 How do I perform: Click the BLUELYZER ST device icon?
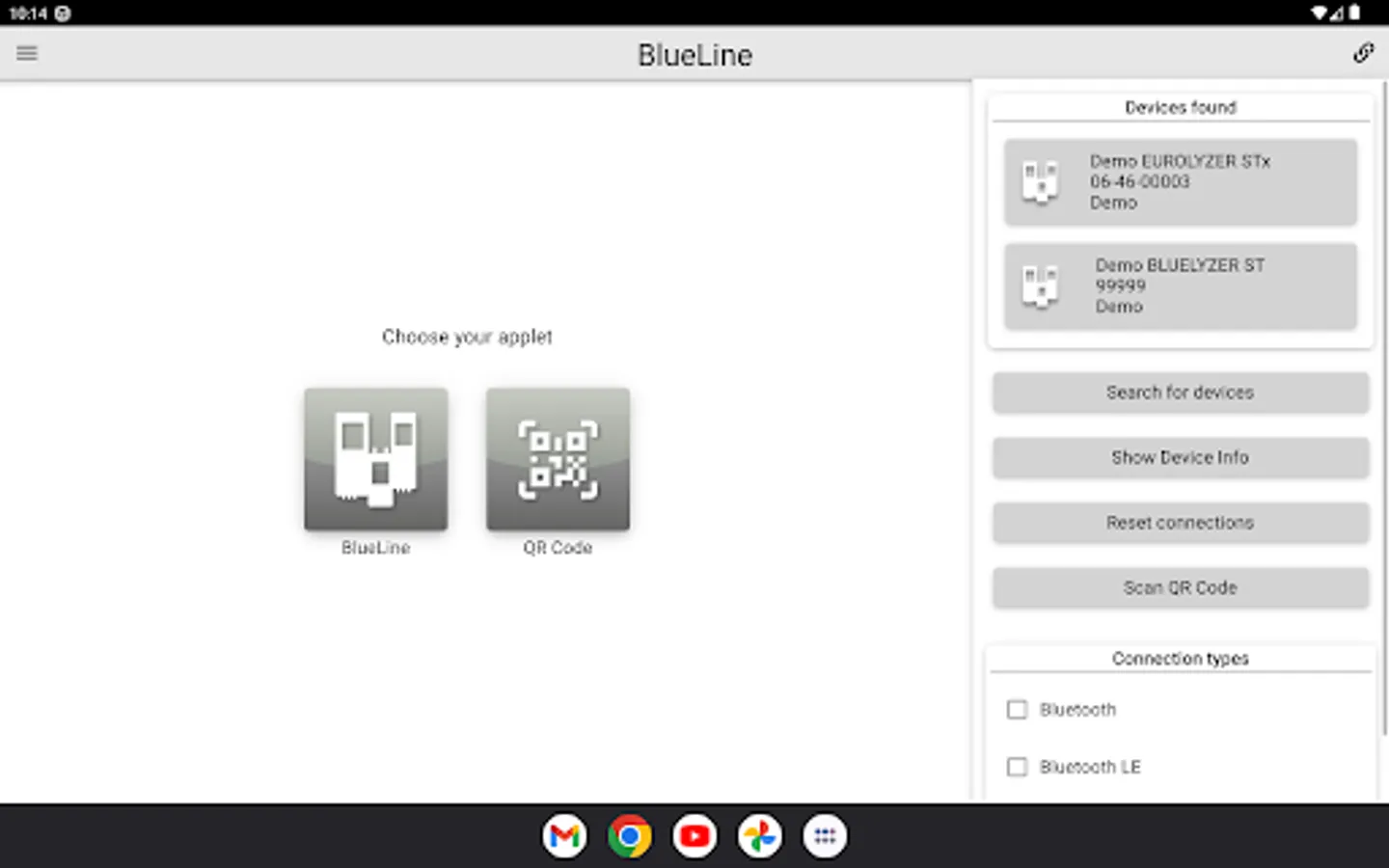coord(1040,286)
